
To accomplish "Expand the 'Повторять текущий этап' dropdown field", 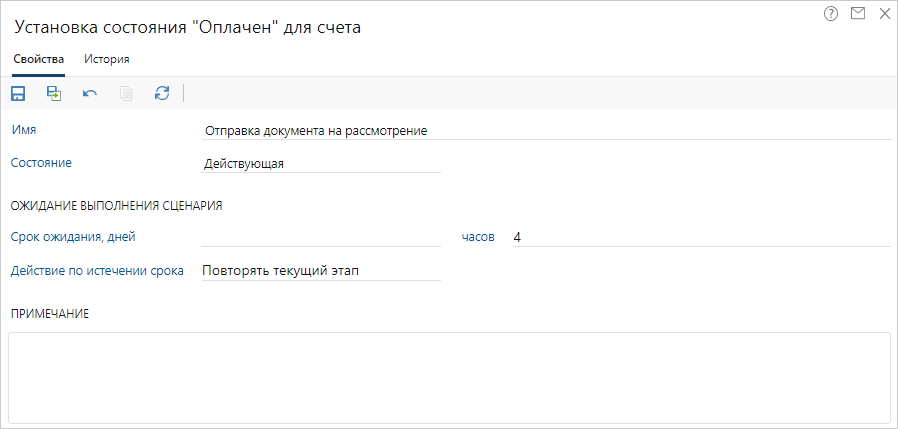I will pyautogui.click(x=320, y=271).
